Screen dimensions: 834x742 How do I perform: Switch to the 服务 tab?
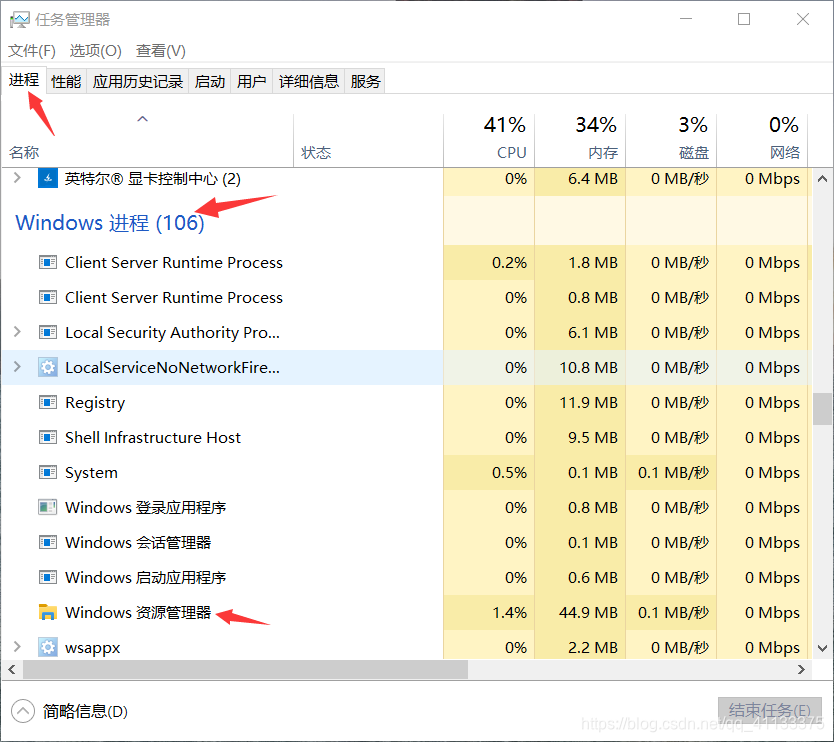(x=365, y=81)
